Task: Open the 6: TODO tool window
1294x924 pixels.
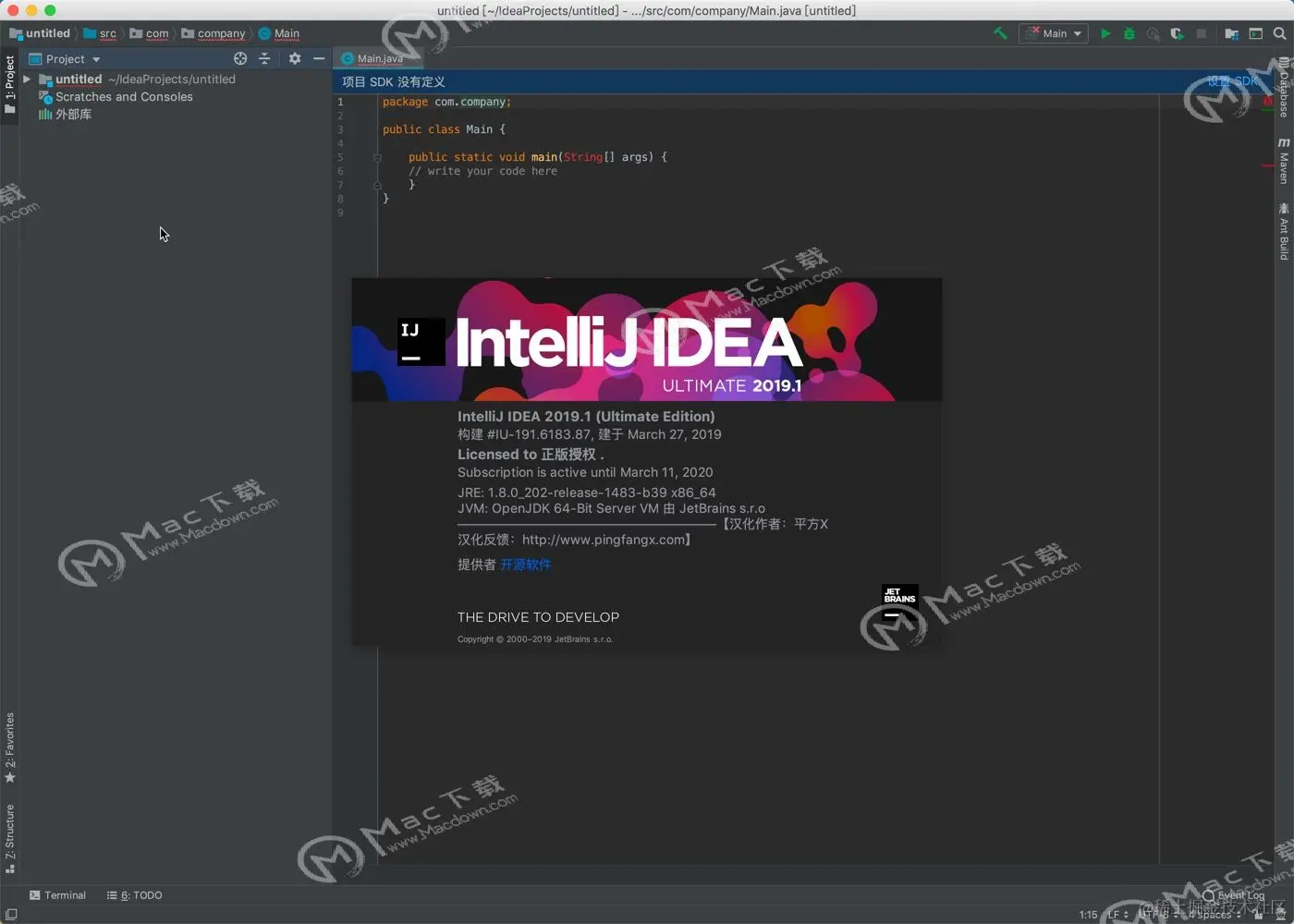Action: 135,895
